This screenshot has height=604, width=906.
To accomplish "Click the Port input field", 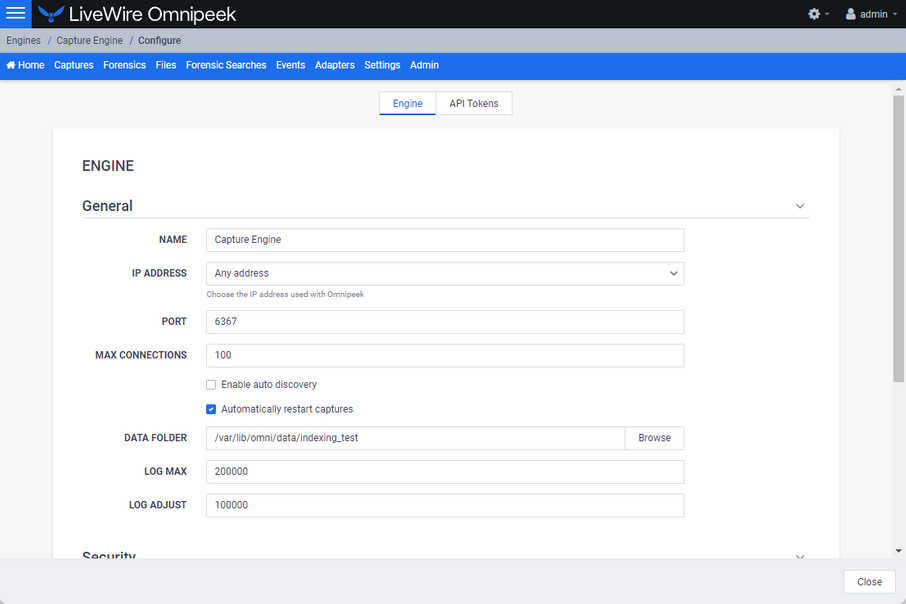I will tap(445, 322).
